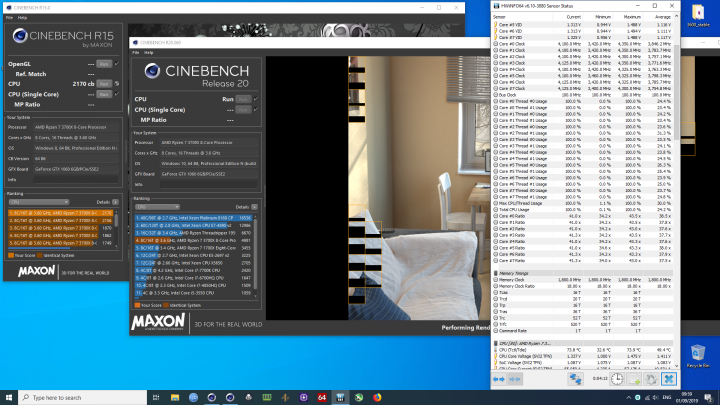Open File menu in Cinebench R15
This screenshot has height=405, width=720.
pyautogui.click(x=9, y=17)
